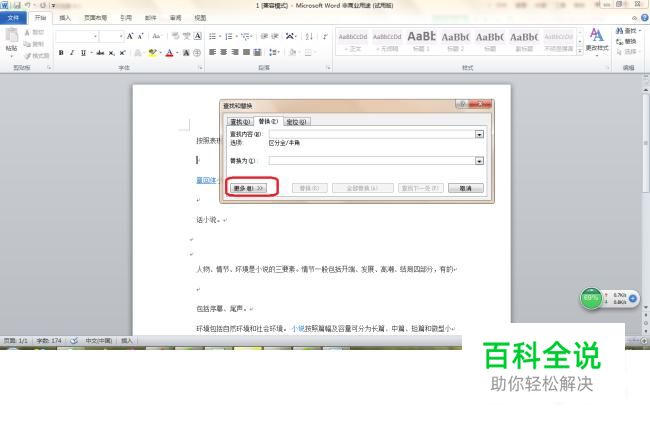Click the red font color A icon
650x427 pixels.
(x=170, y=53)
